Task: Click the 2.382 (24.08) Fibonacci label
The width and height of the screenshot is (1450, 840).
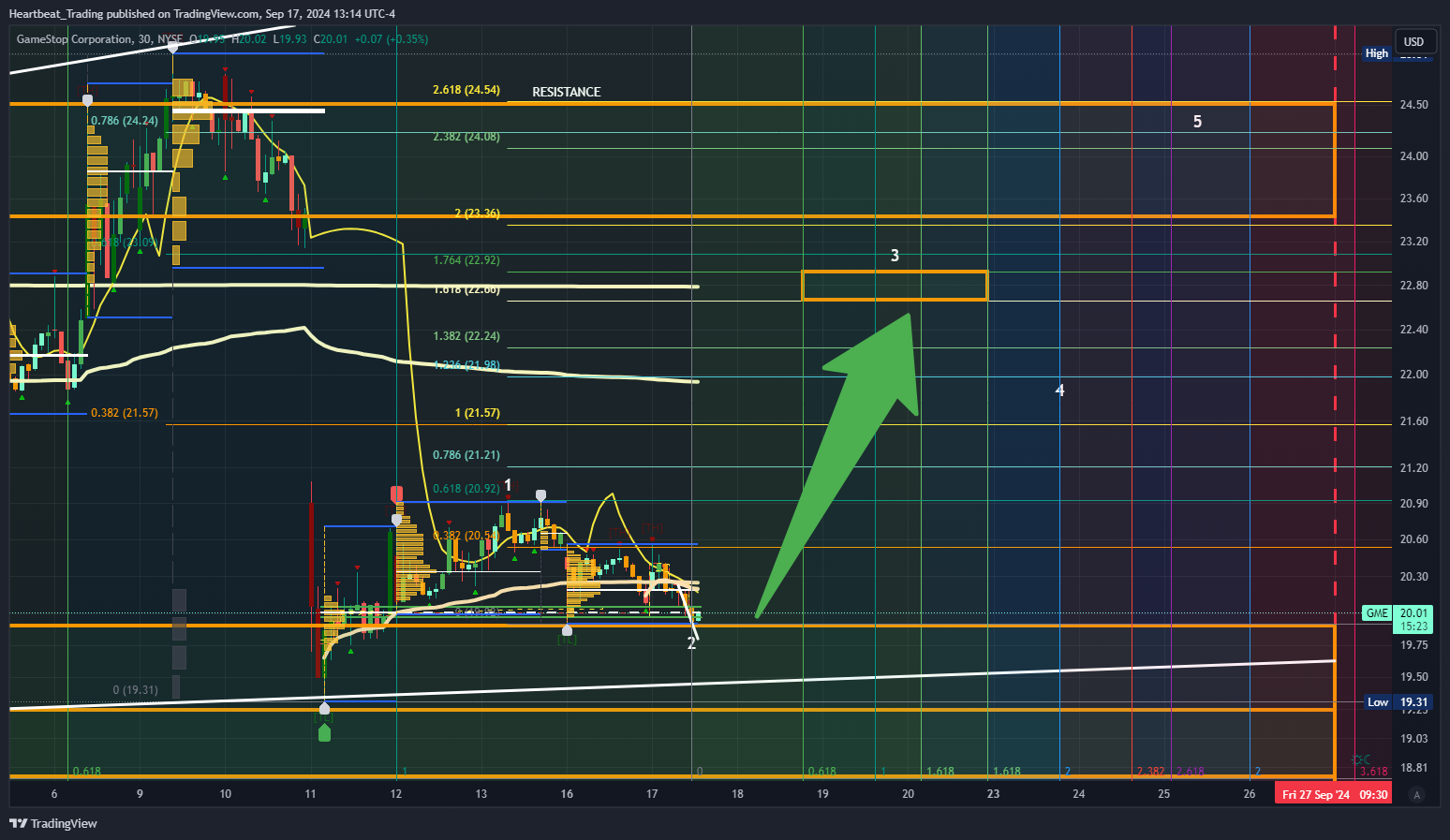Action: pyautogui.click(x=466, y=137)
